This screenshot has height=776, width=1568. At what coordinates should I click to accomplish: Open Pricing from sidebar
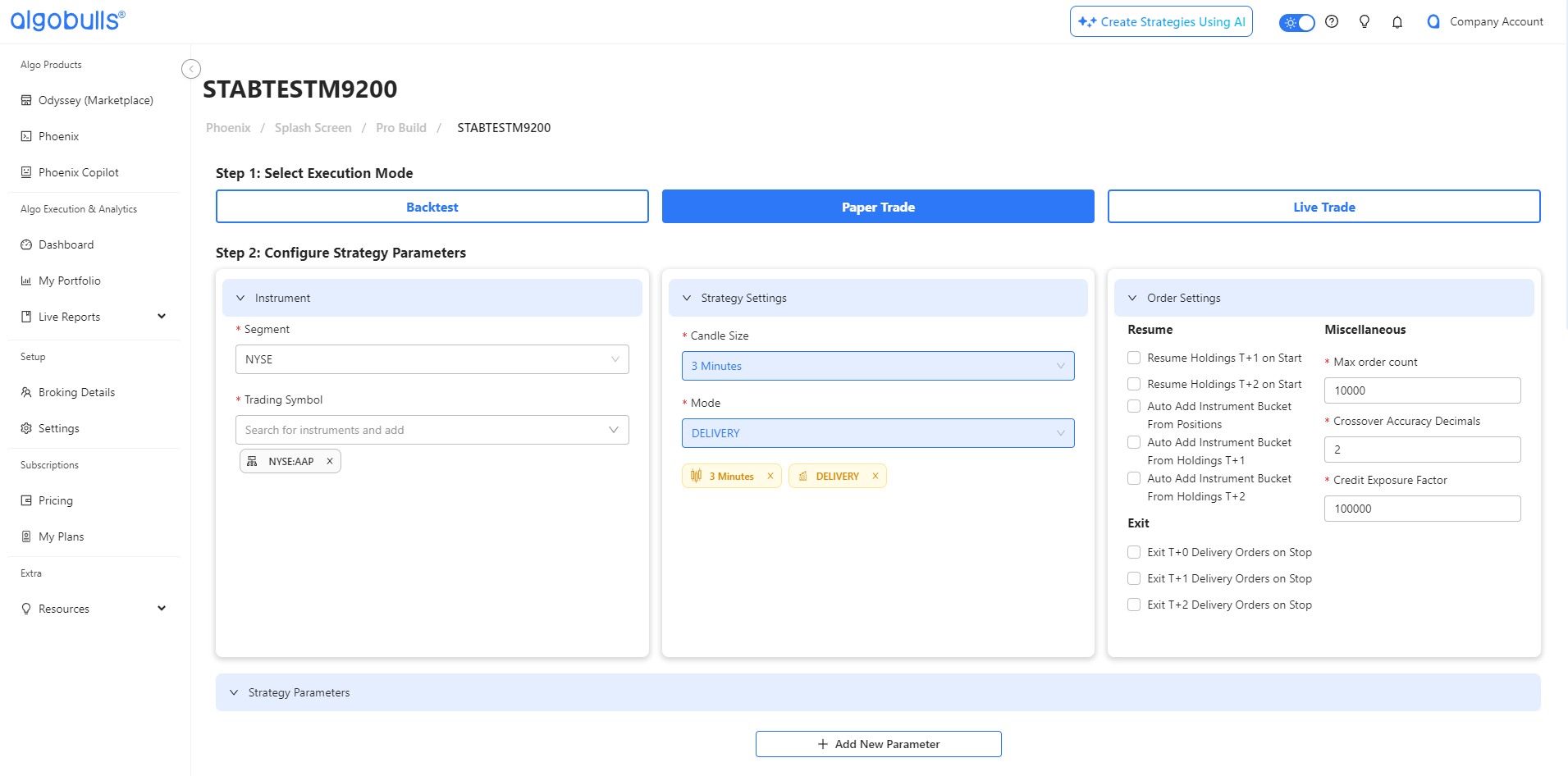[x=56, y=500]
